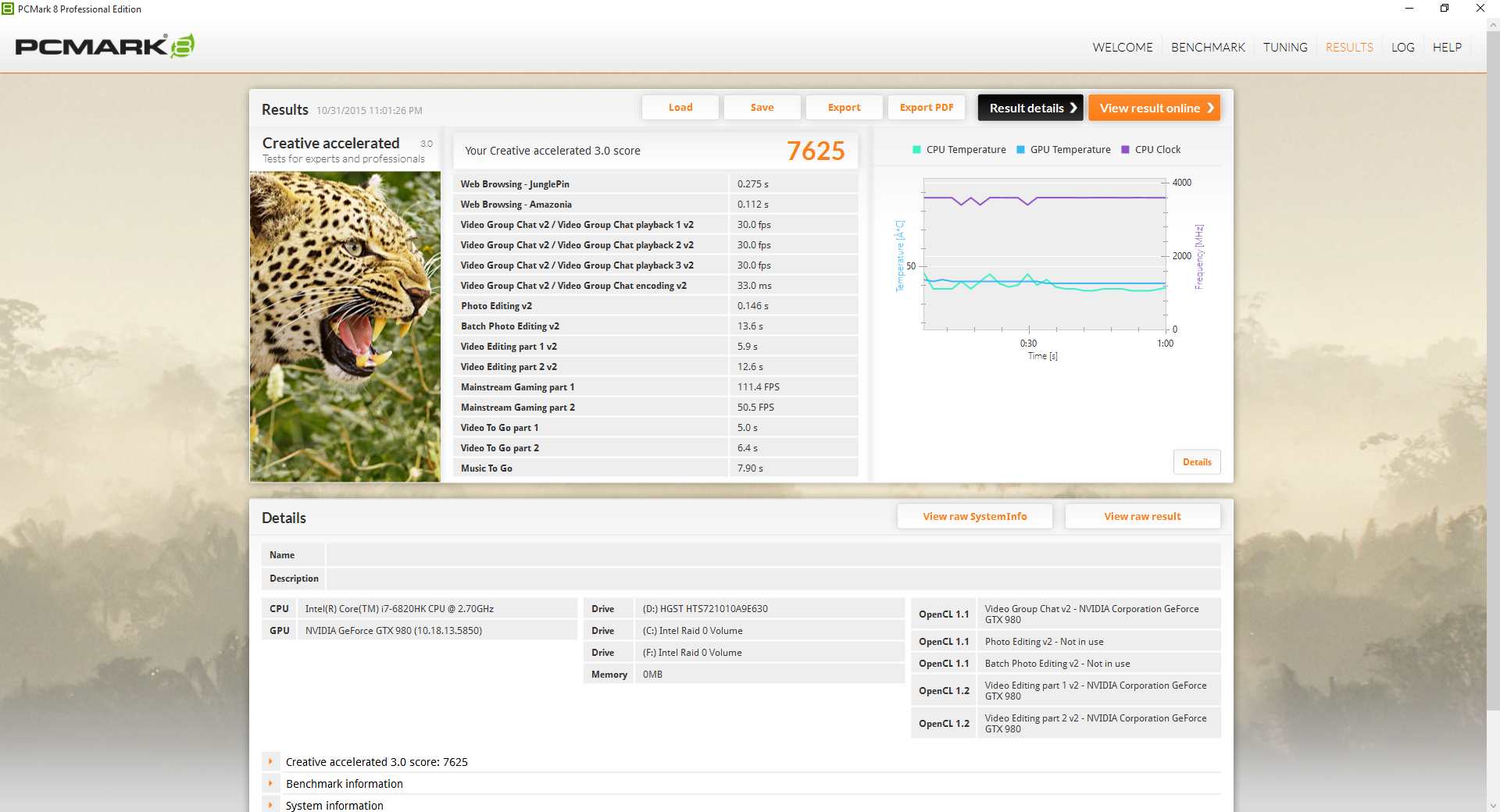
Task: Expand System information section
Action: point(270,805)
